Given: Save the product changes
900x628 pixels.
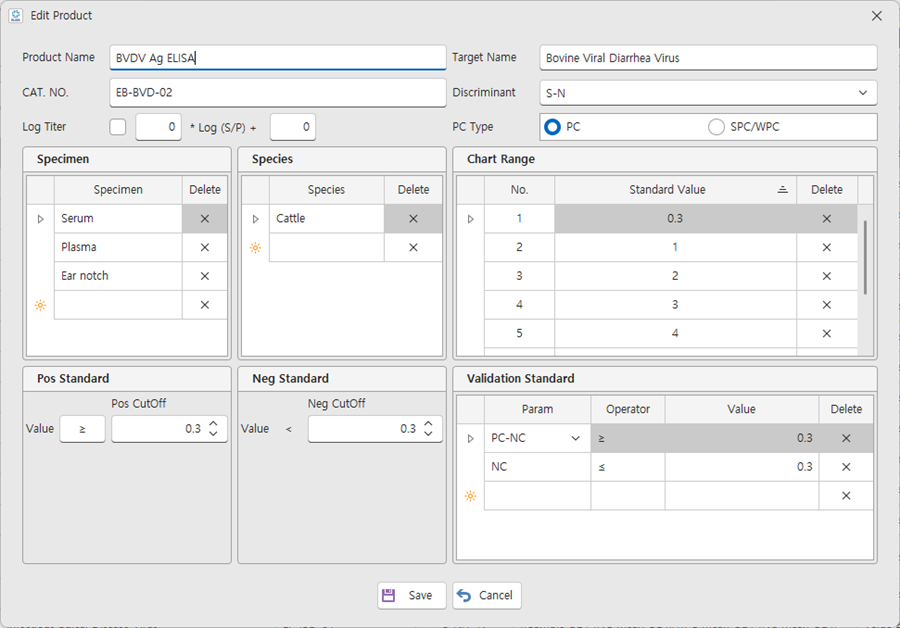Looking at the screenshot, I should pyautogui.click(x=412, y=595).
